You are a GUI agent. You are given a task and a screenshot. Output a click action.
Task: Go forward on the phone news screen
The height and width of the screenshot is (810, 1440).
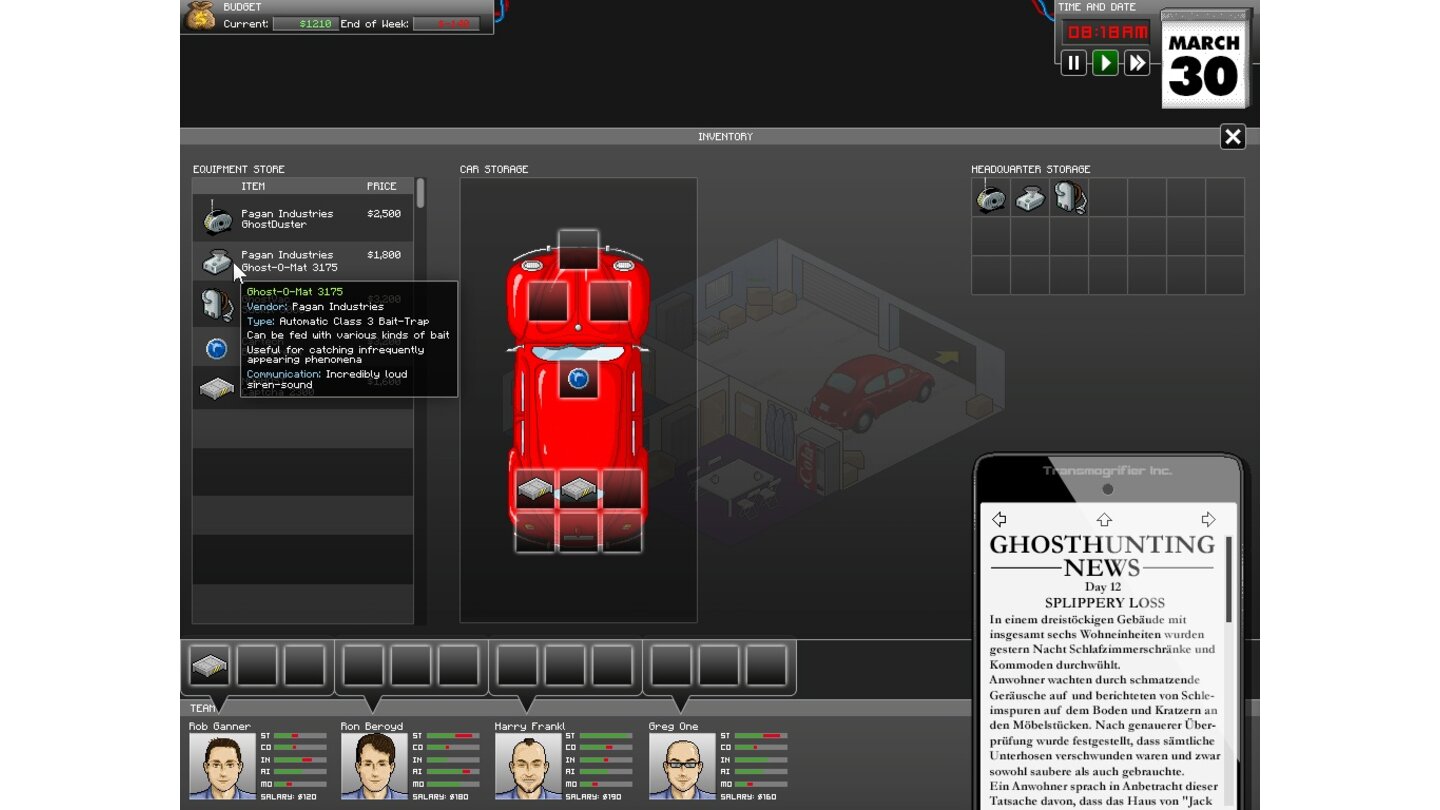click(x=1208, y=519)
